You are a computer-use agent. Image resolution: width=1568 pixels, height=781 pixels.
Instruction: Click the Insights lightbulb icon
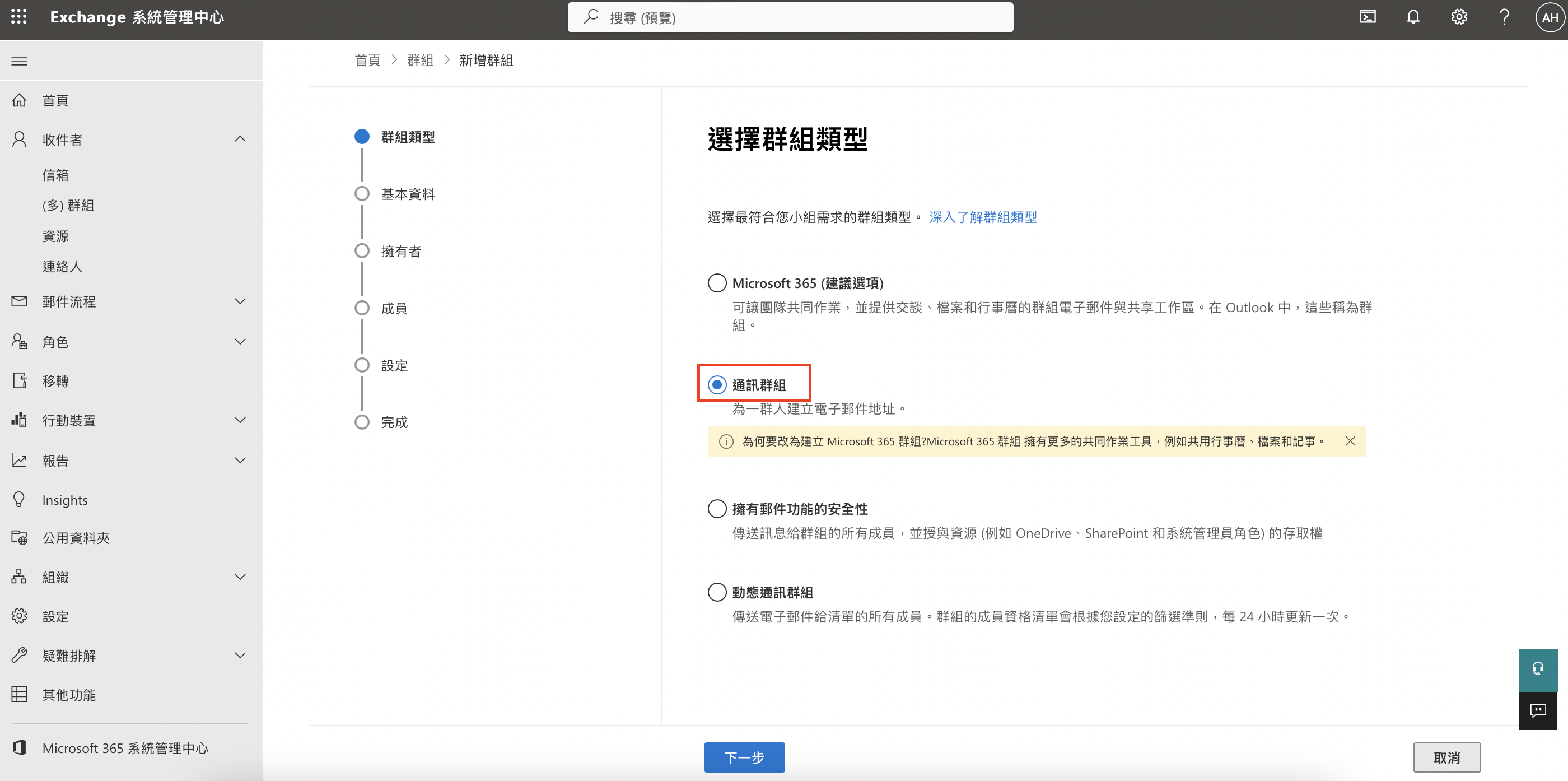[x=20, y=500]
